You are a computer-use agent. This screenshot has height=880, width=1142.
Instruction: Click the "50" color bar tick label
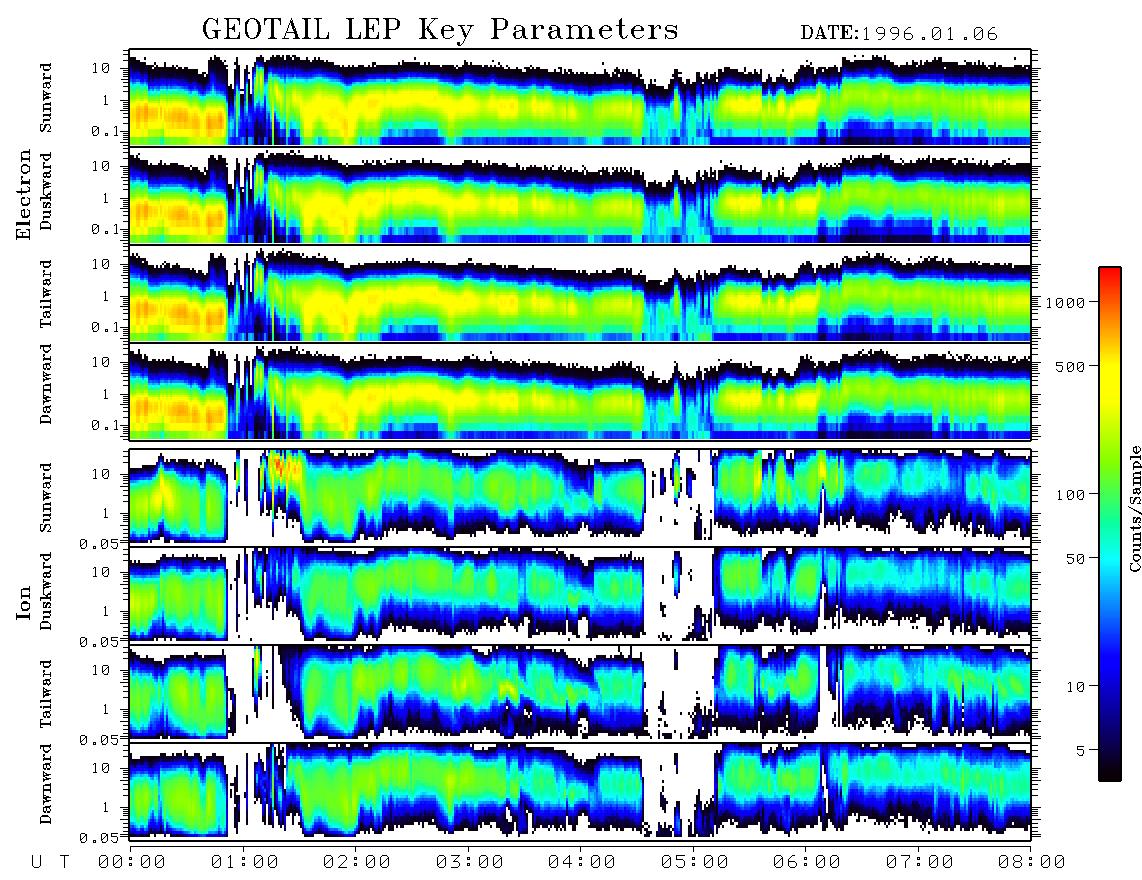(x=1075, y=559)
